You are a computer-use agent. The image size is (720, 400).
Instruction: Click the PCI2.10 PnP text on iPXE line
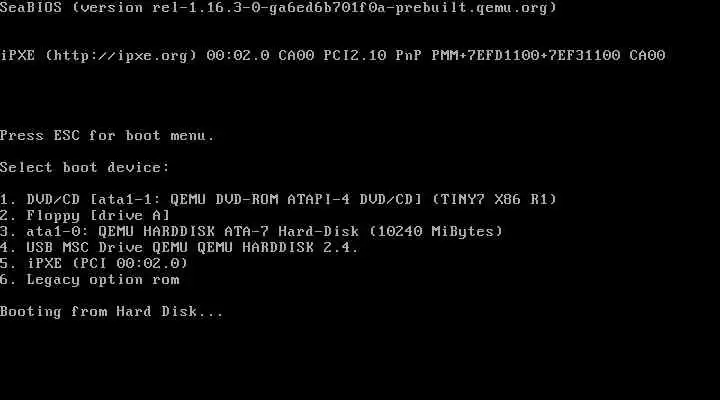(x=372, y=56)
